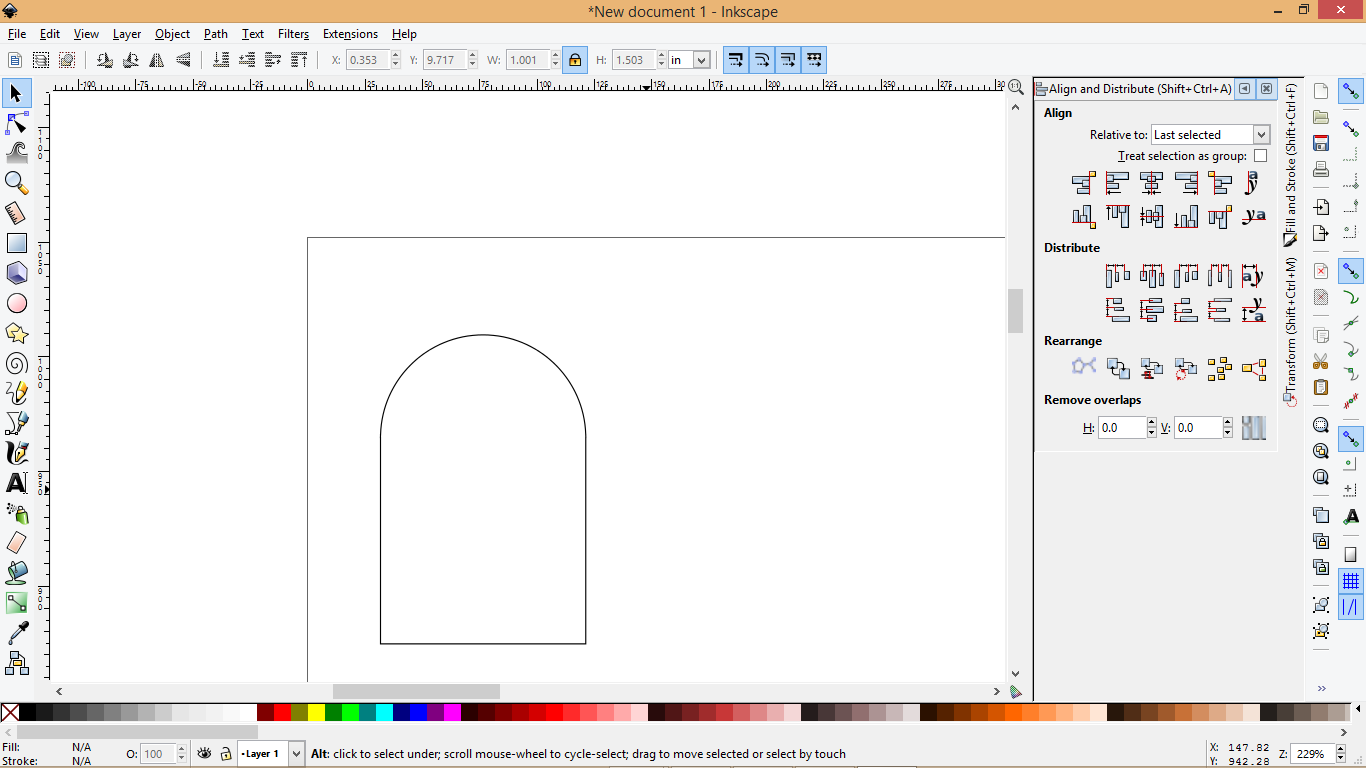Select the Spiral tool
This screenshot has width=1366, height=768.
pos(16,363)
